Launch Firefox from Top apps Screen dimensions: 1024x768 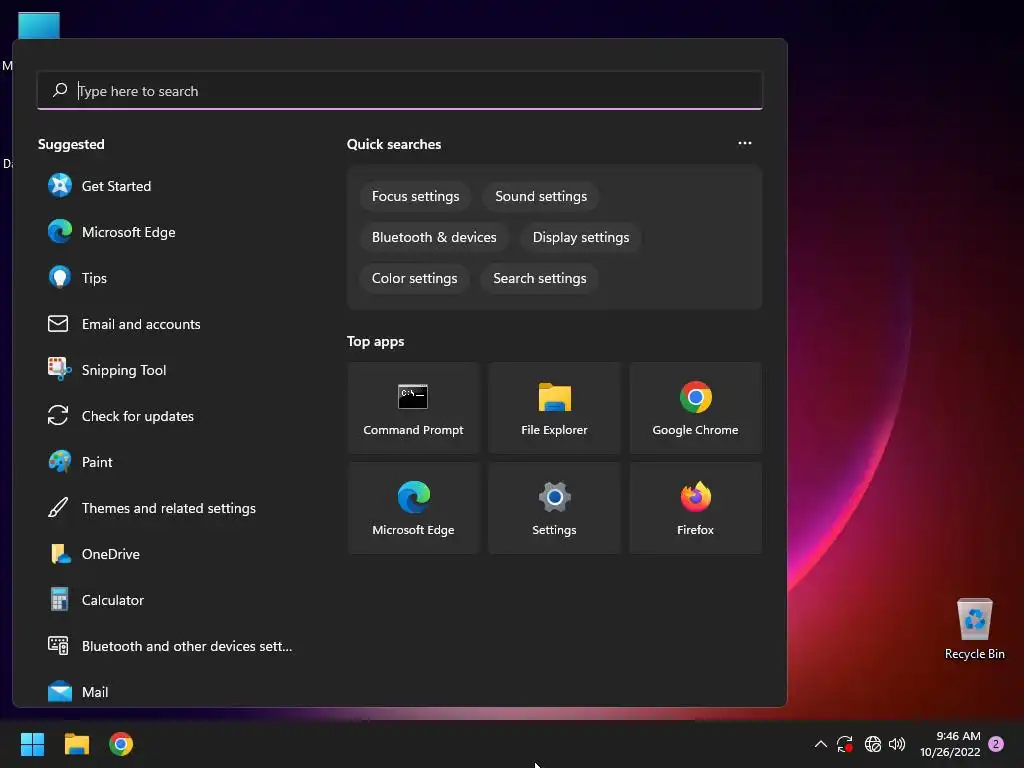click(696, 508)
